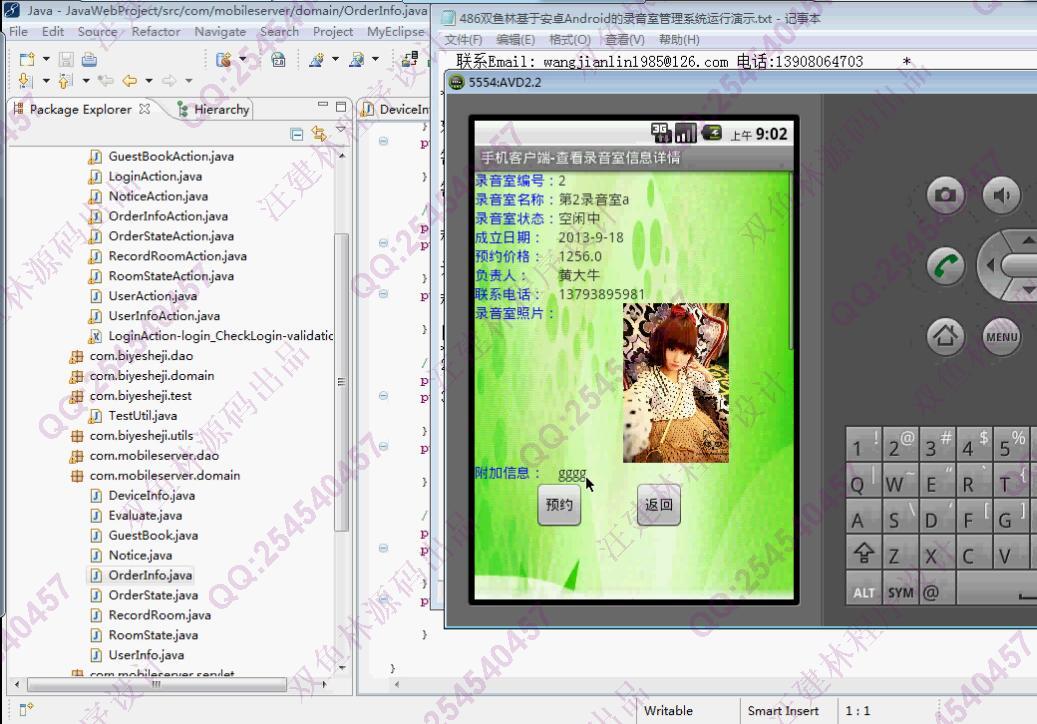Click Smart Insert in status bar
The image size is (1037, 724).
[783, 711]
